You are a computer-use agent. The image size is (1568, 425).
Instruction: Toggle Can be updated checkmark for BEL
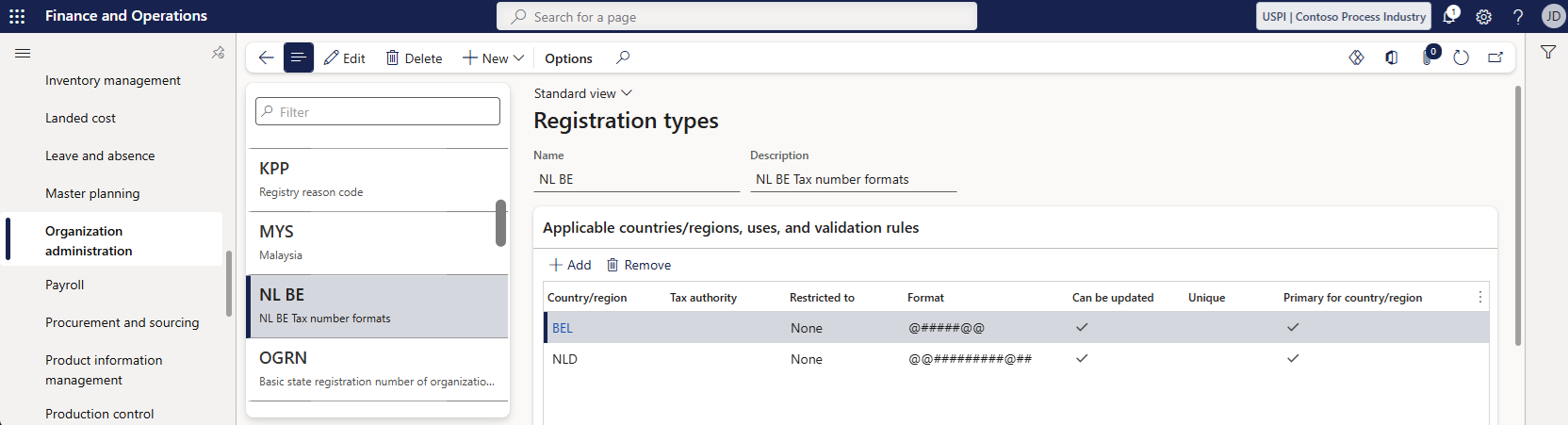pyautogui.click(x=1082, y=327)
